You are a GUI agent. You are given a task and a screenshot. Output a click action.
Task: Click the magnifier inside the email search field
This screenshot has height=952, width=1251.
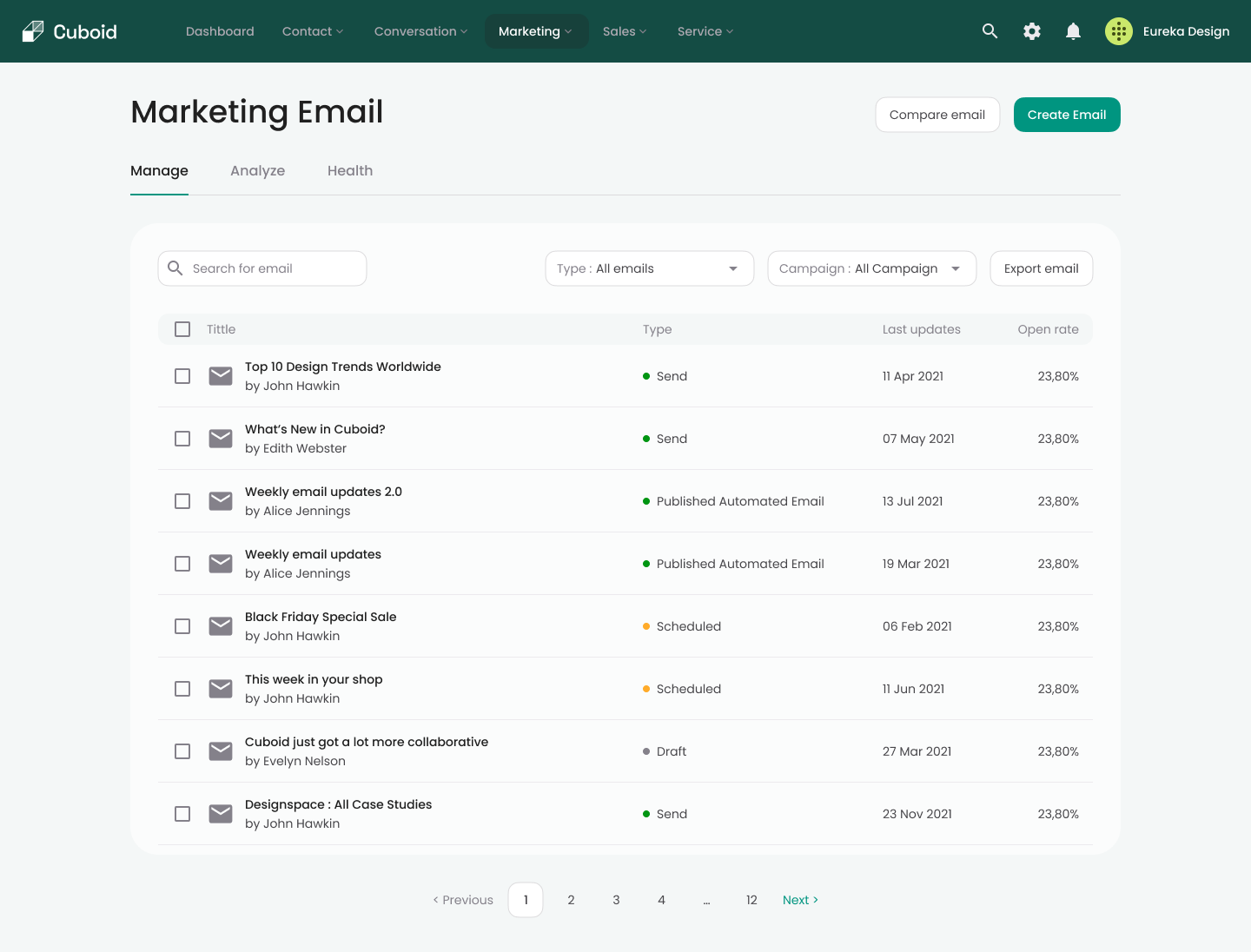point(175,268)
